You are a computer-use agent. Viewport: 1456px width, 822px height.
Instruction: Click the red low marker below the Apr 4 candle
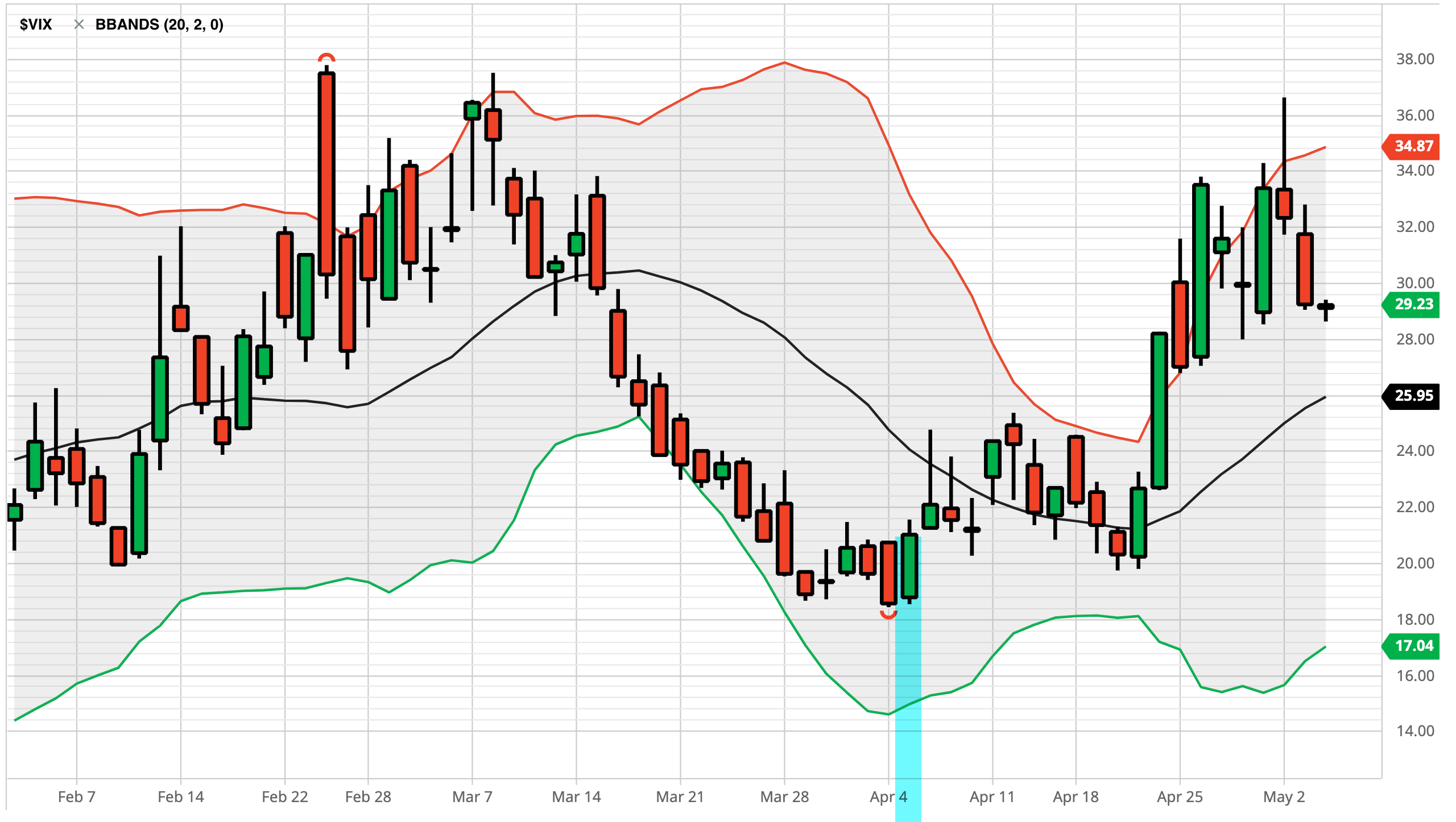888,615
